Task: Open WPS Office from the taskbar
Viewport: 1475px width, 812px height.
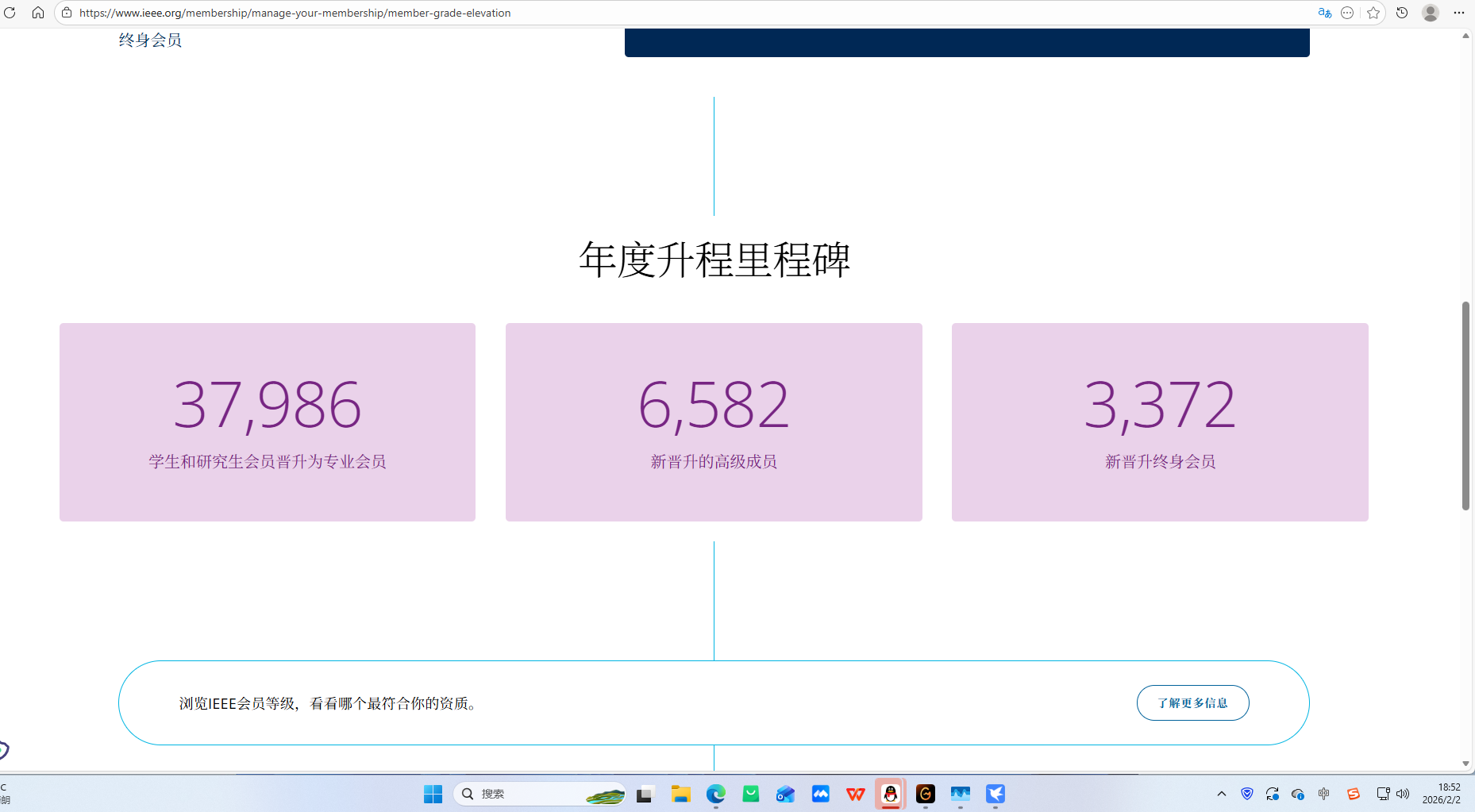Action: (x=856, y=794)
